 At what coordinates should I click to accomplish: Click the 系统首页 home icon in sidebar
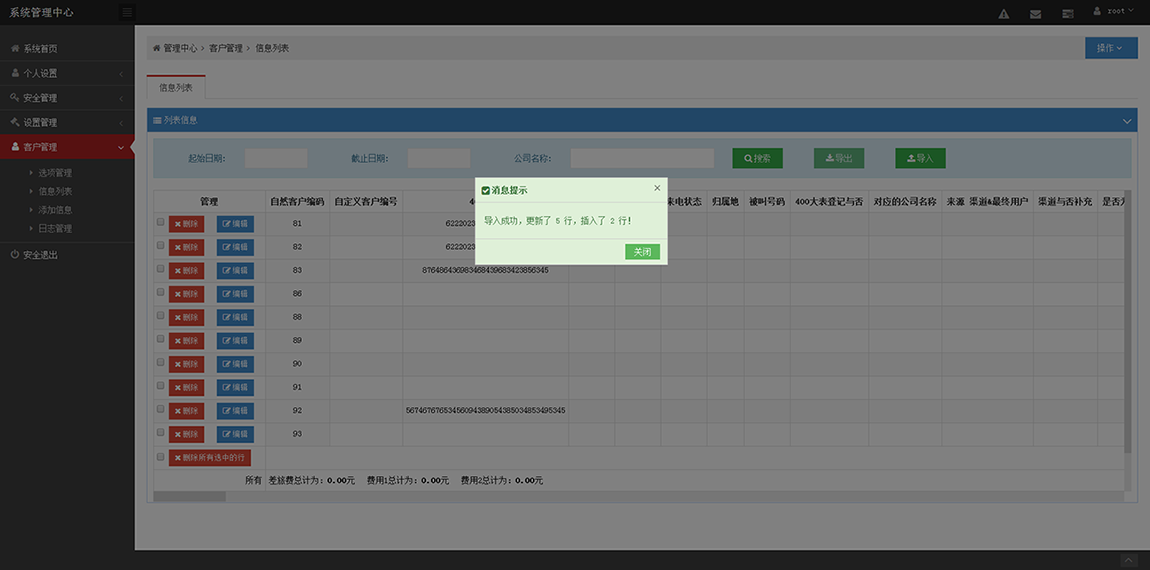point(15,49)
